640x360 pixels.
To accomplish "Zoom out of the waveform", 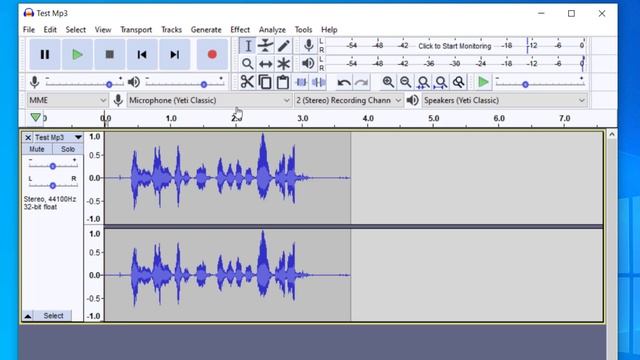I will click(405, 82).
